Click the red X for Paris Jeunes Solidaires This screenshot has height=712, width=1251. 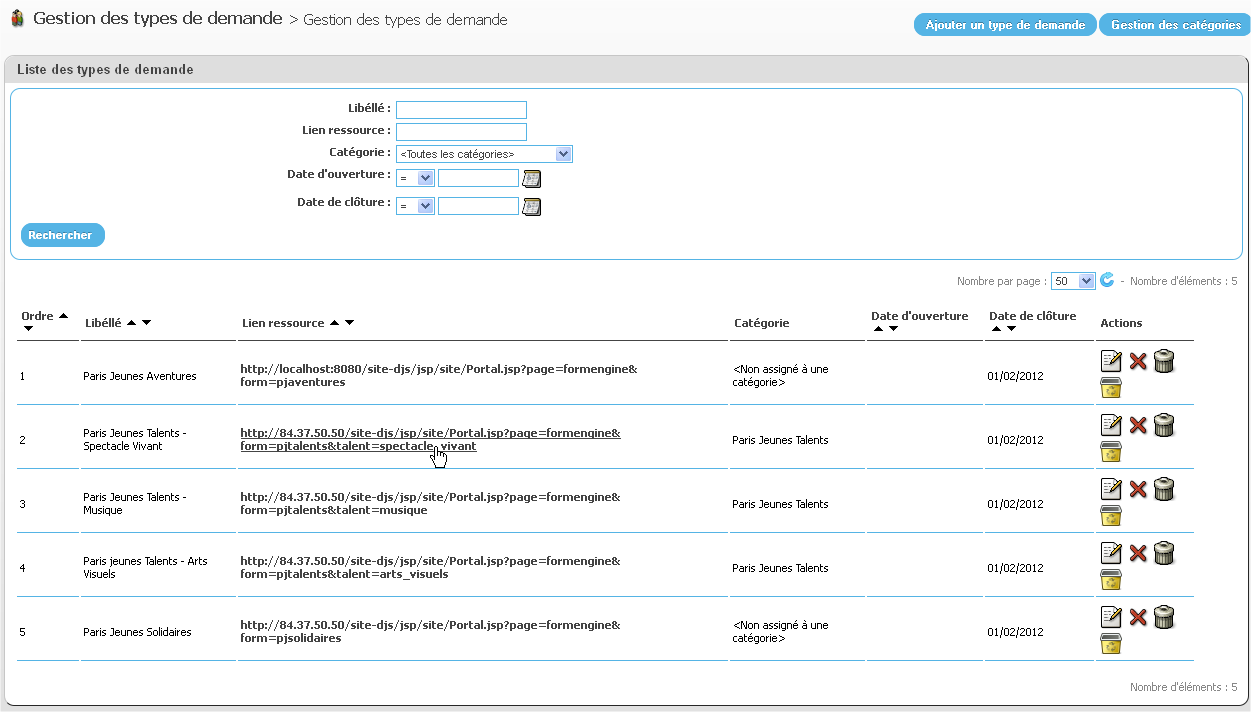pos(1138,617)
